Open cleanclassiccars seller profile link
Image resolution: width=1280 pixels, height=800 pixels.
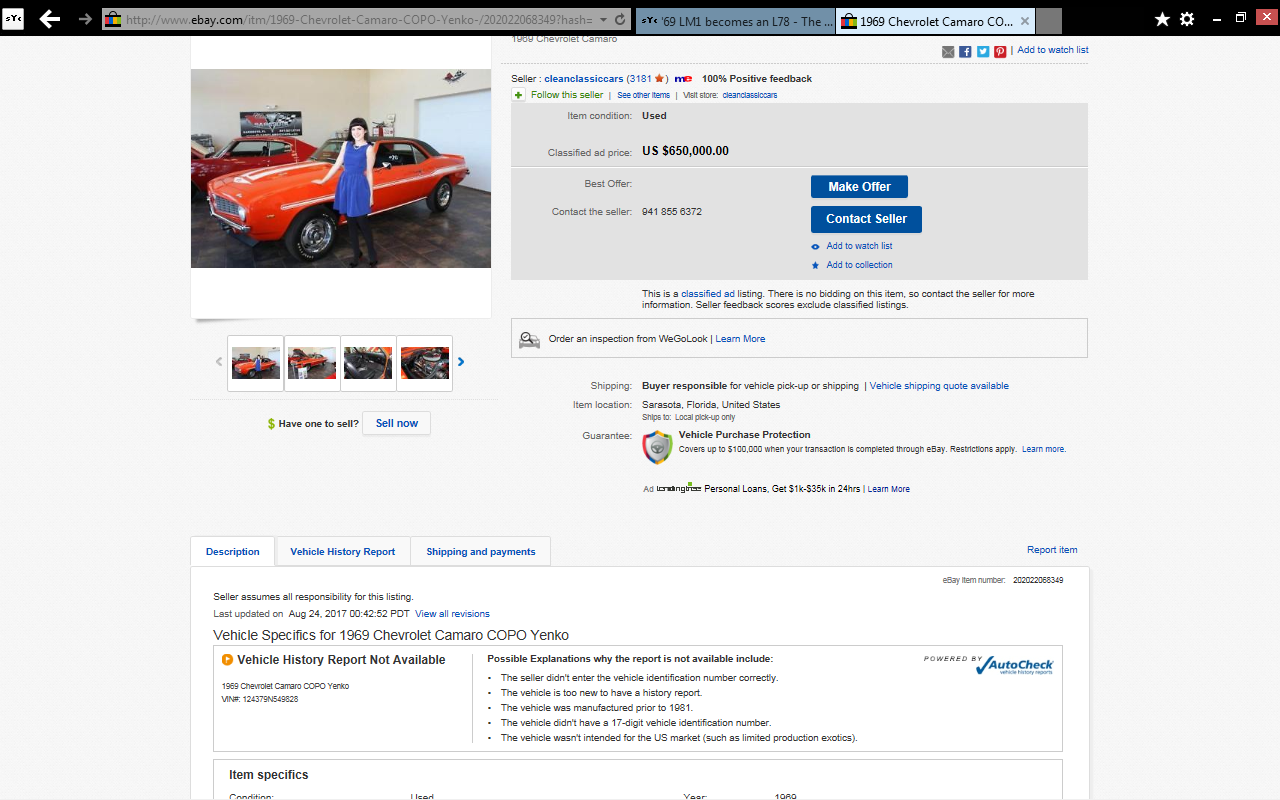(x=584, y=79)
